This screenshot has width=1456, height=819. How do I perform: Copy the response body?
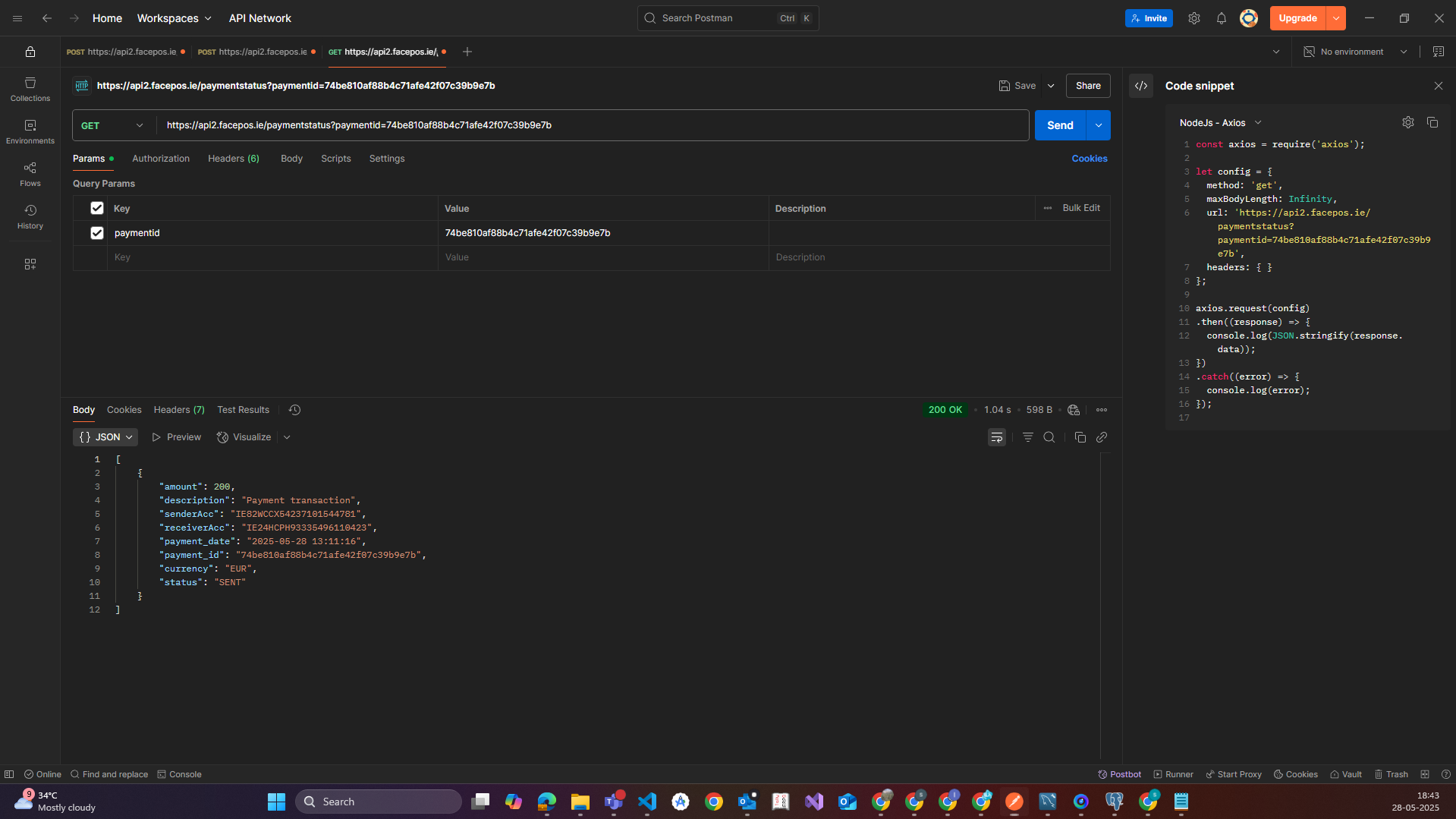pyautogui.click(x=1080, y=437)
